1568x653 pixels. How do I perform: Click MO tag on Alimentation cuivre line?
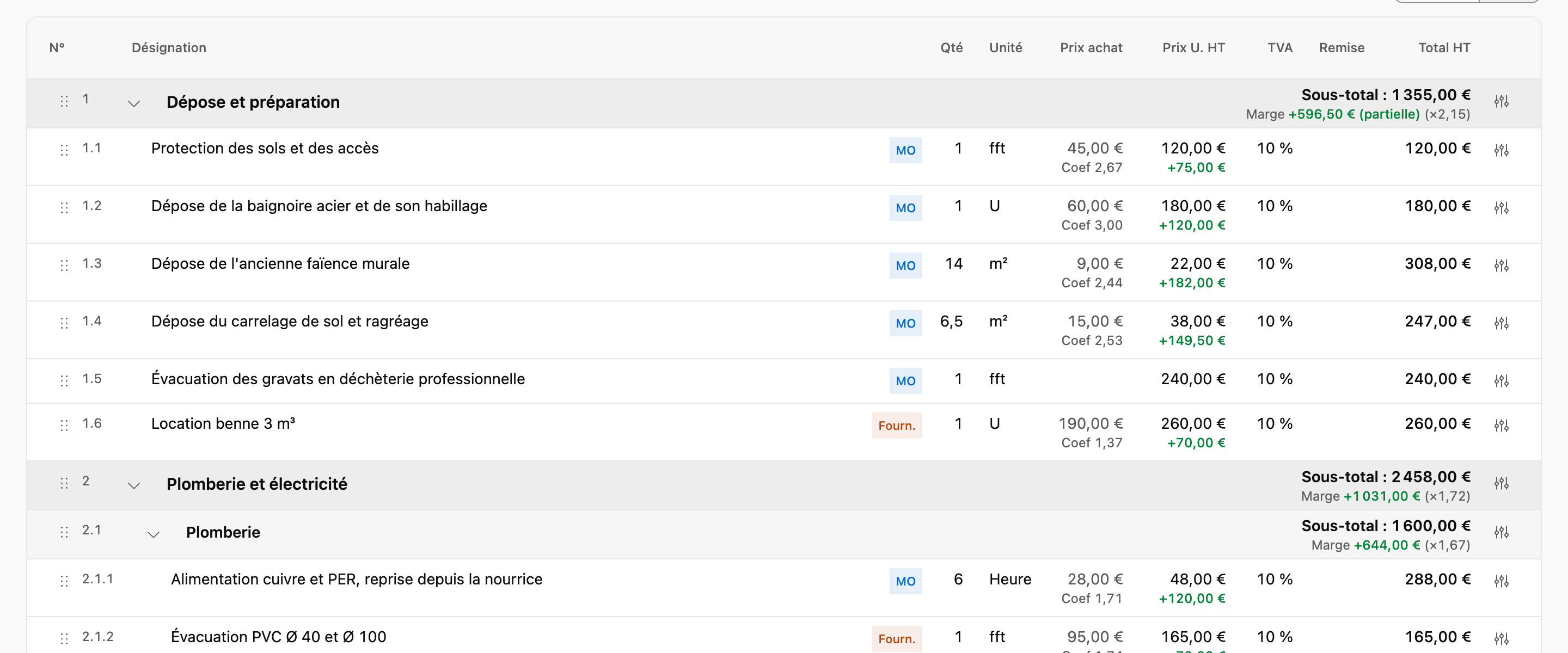pyautogui.click(x=905, y=581)
